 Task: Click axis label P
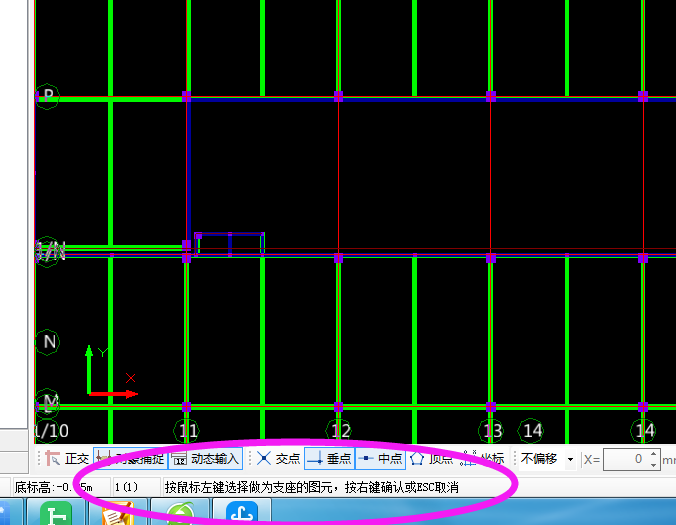(x=47, y=96)
